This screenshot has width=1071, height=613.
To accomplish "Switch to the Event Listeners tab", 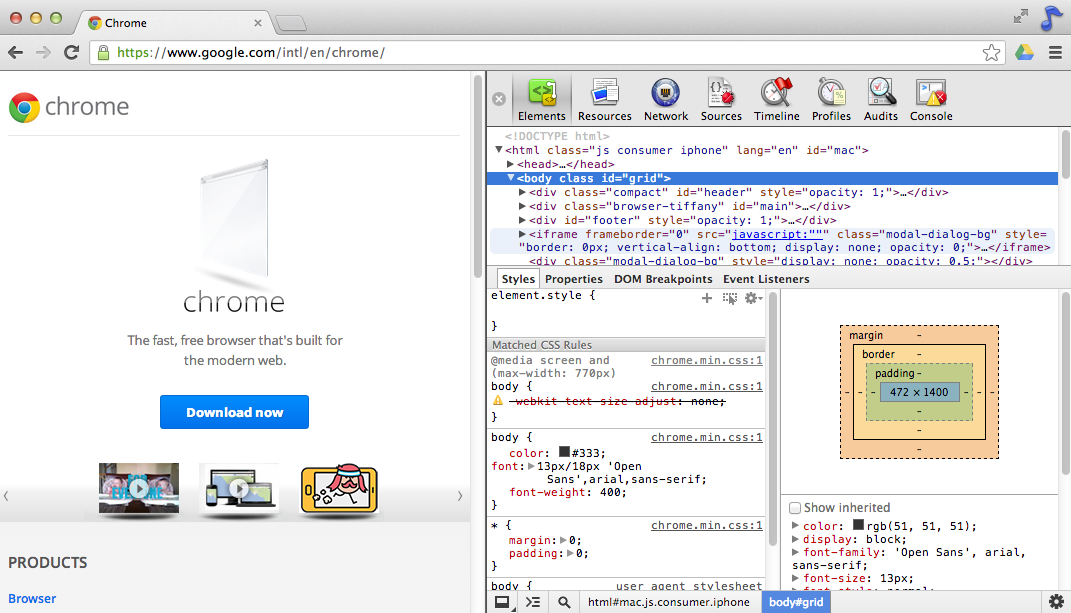I will coord(766,279).
